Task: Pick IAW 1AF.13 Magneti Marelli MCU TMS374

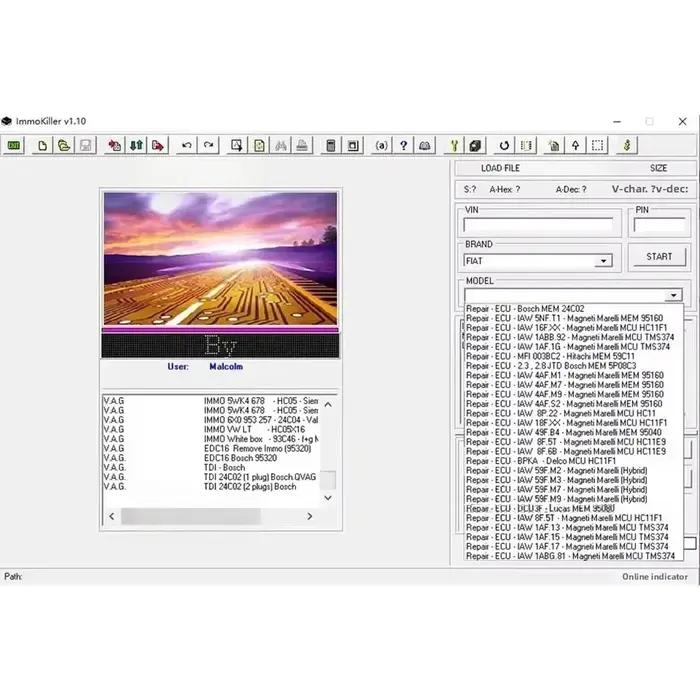Action: click(574, 528)
